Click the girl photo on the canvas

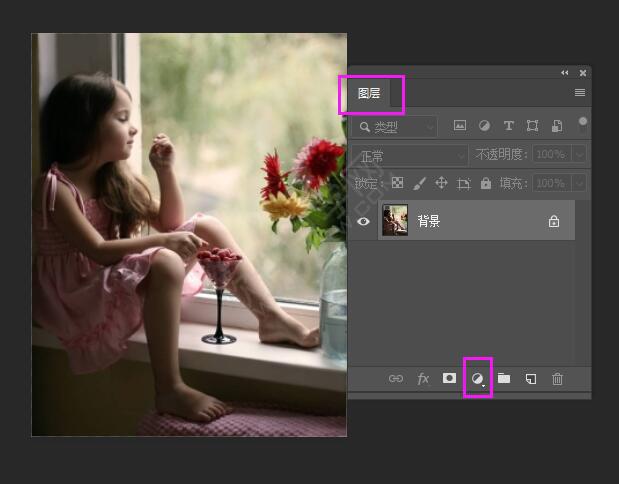click(x=189, y=235)
